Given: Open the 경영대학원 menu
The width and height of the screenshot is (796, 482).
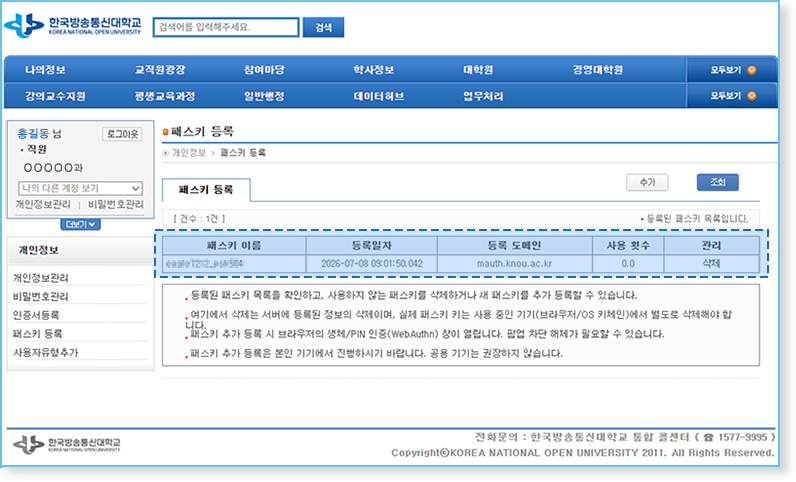Looking at the screenshot, I should click(598, 70).
